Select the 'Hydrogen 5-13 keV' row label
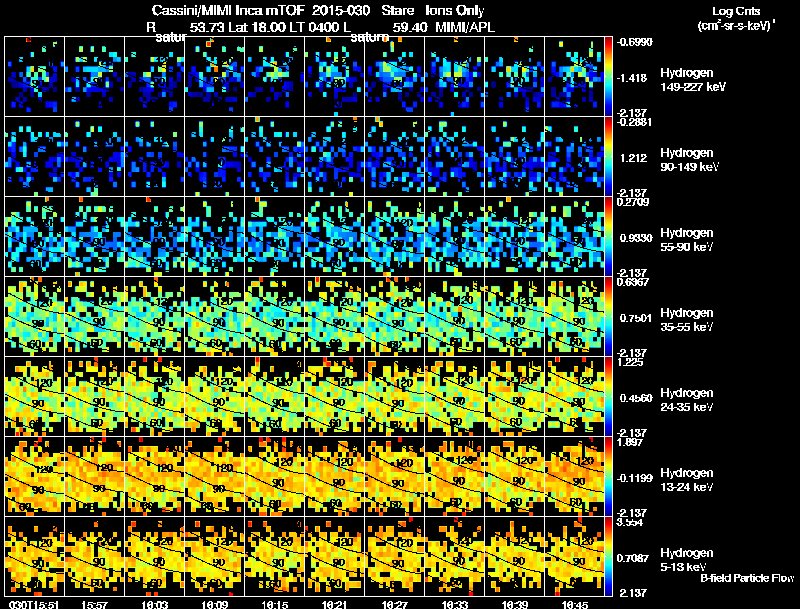This screenshot has height=609, width=800. click(x=687, y=560)
